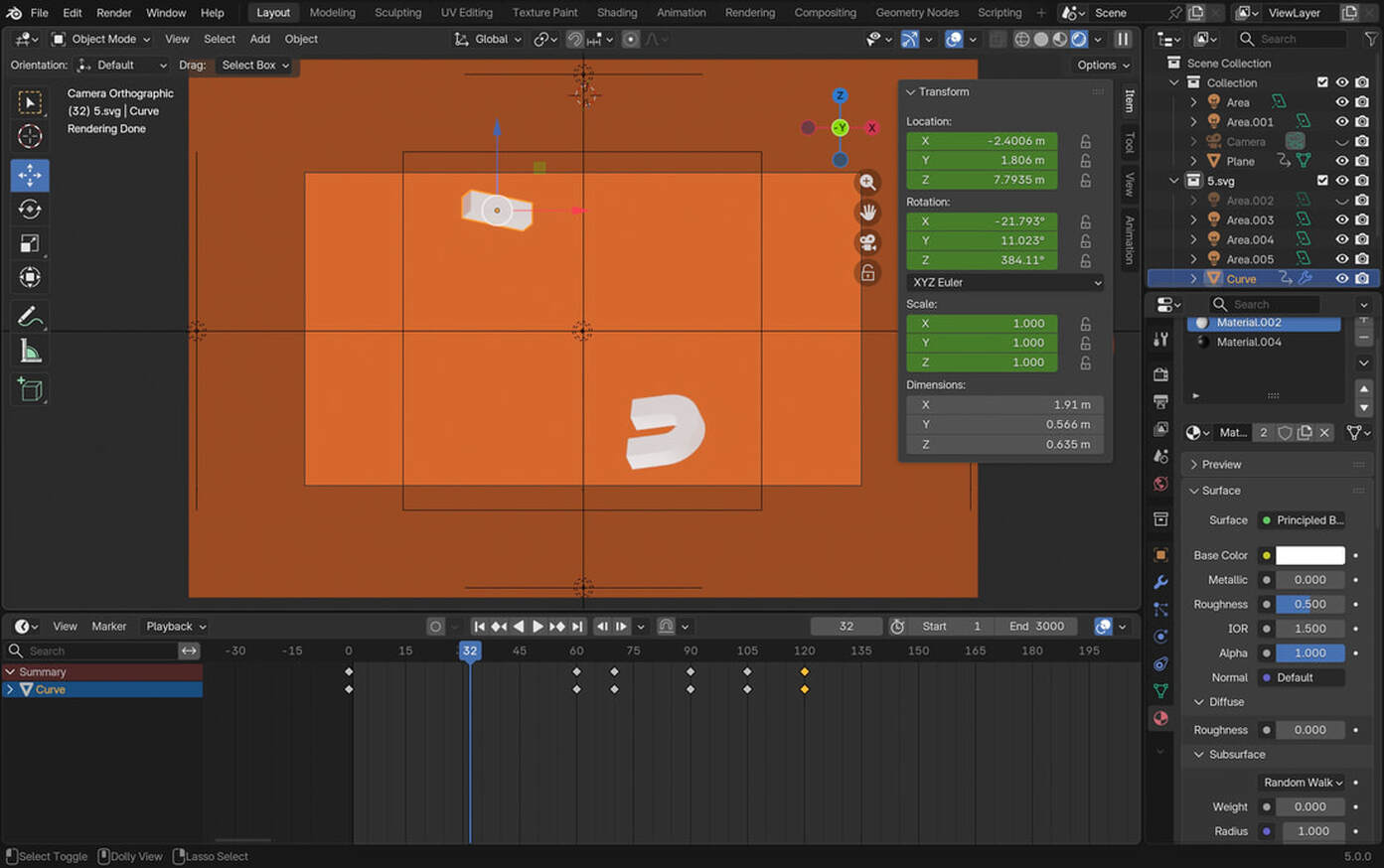Screen dimensions: 1384x868
Task: Select the Move tool in toolbar
Action: click(x=30, y=175)
